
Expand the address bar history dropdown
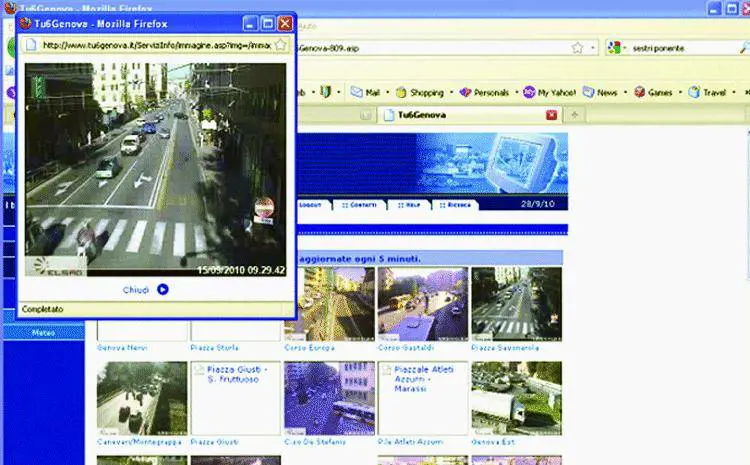pos(593,48)
